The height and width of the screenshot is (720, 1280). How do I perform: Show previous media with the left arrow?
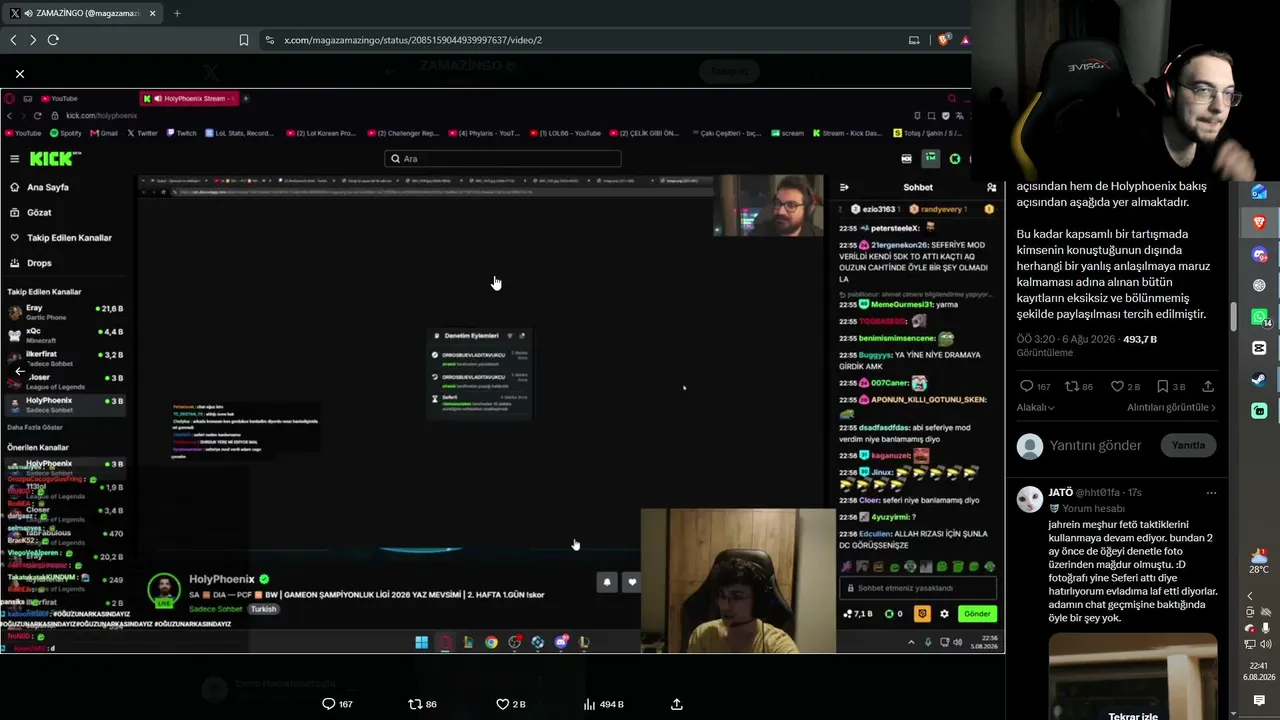click(x=19, y=371)
